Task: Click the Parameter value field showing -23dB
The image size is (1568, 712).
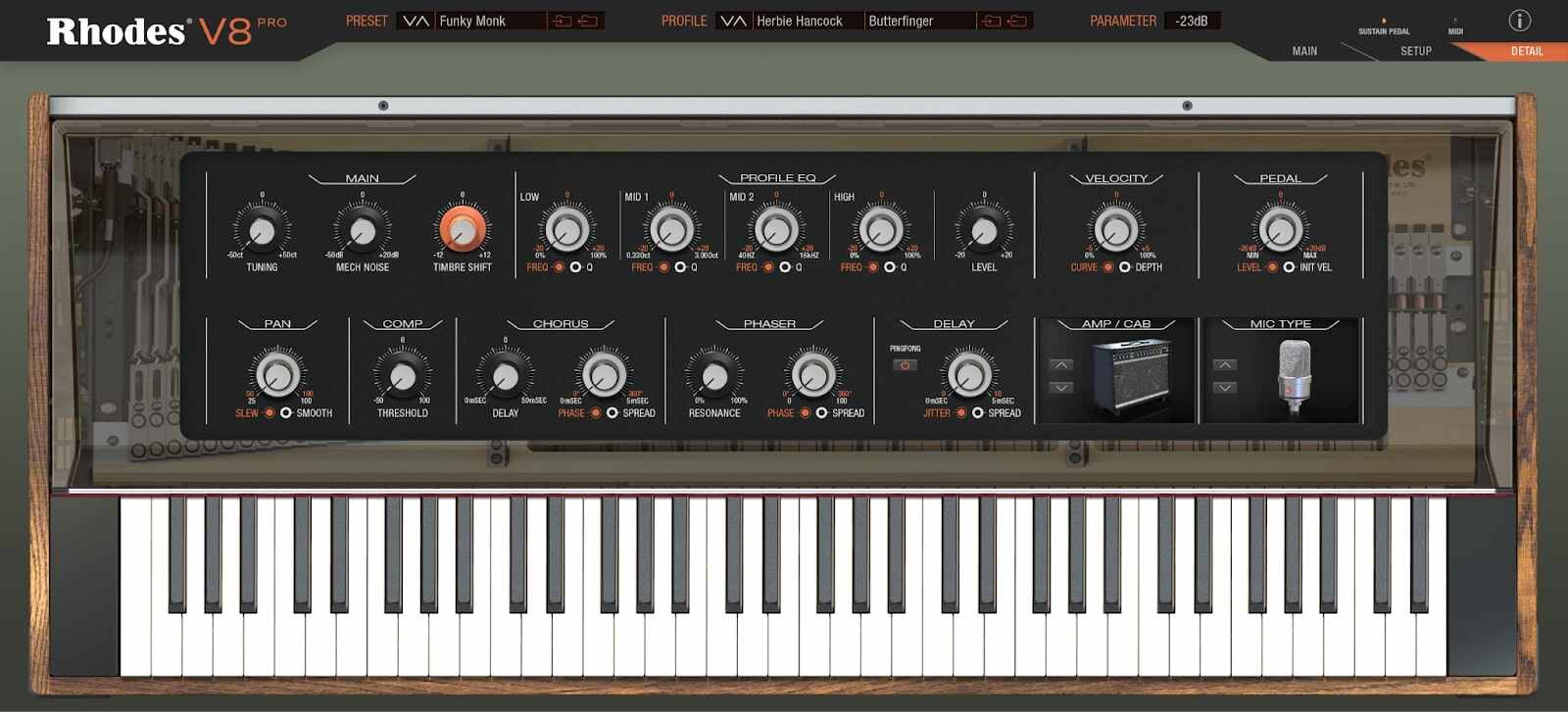Action: (x=1192, y=21)
